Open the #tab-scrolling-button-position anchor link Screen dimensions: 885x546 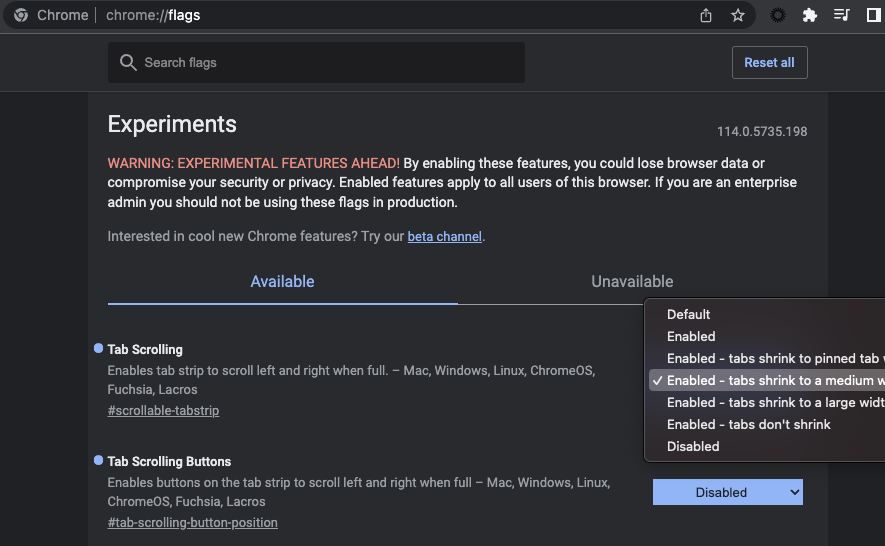click(x=192, y=523)
